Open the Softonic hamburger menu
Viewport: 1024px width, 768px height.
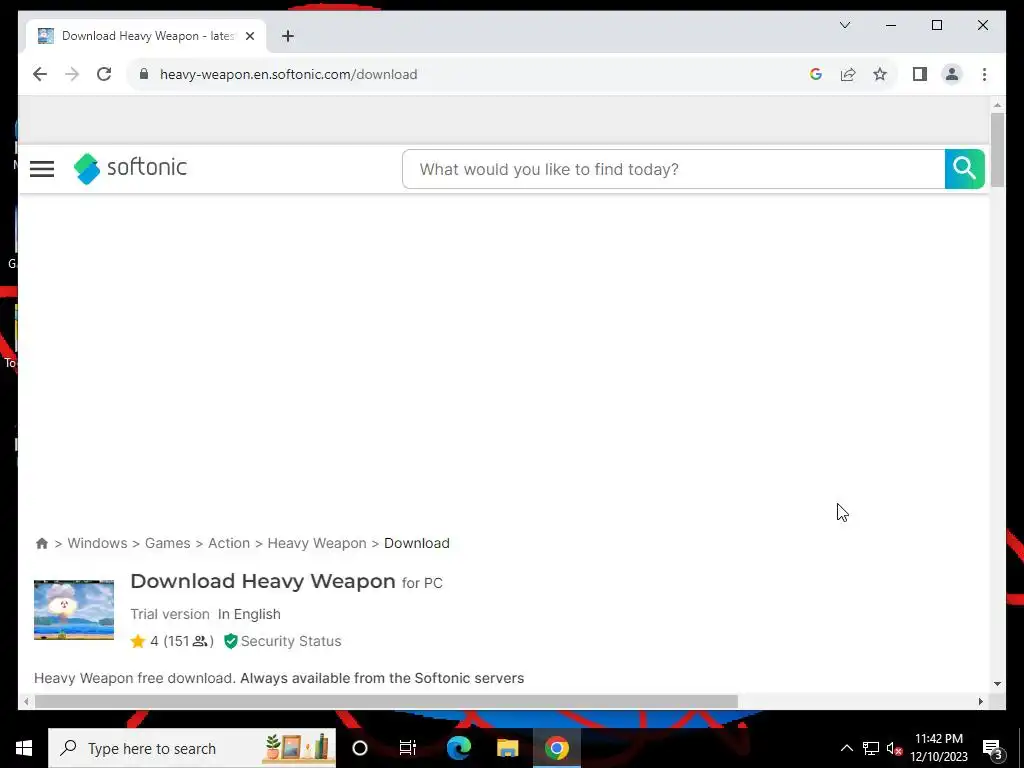[x=42, y=168]
